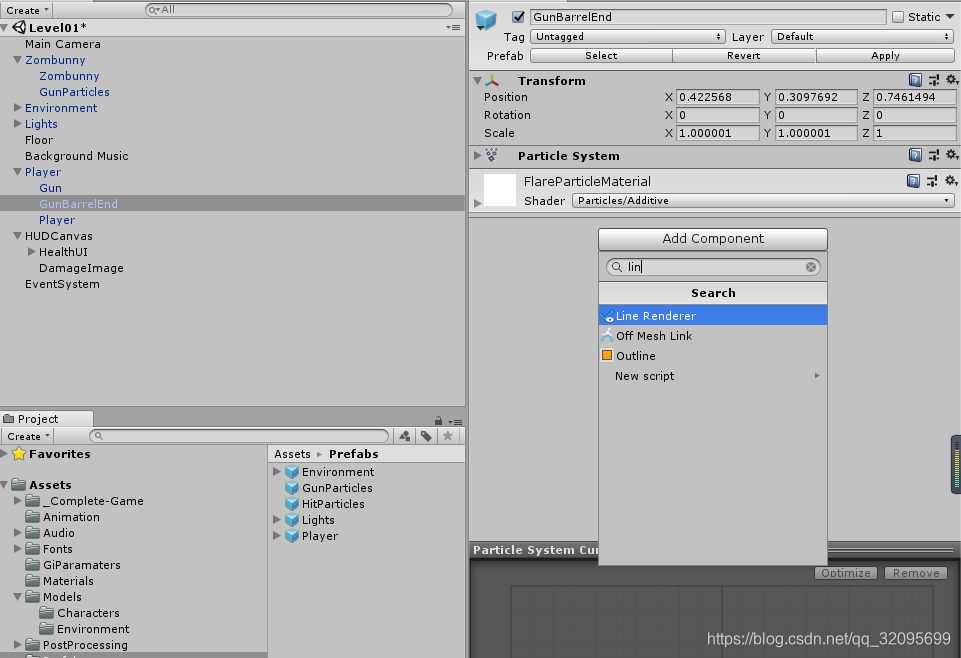Click GunParticles prefab cube icon

pyautogui.click(x=292, y=488)
